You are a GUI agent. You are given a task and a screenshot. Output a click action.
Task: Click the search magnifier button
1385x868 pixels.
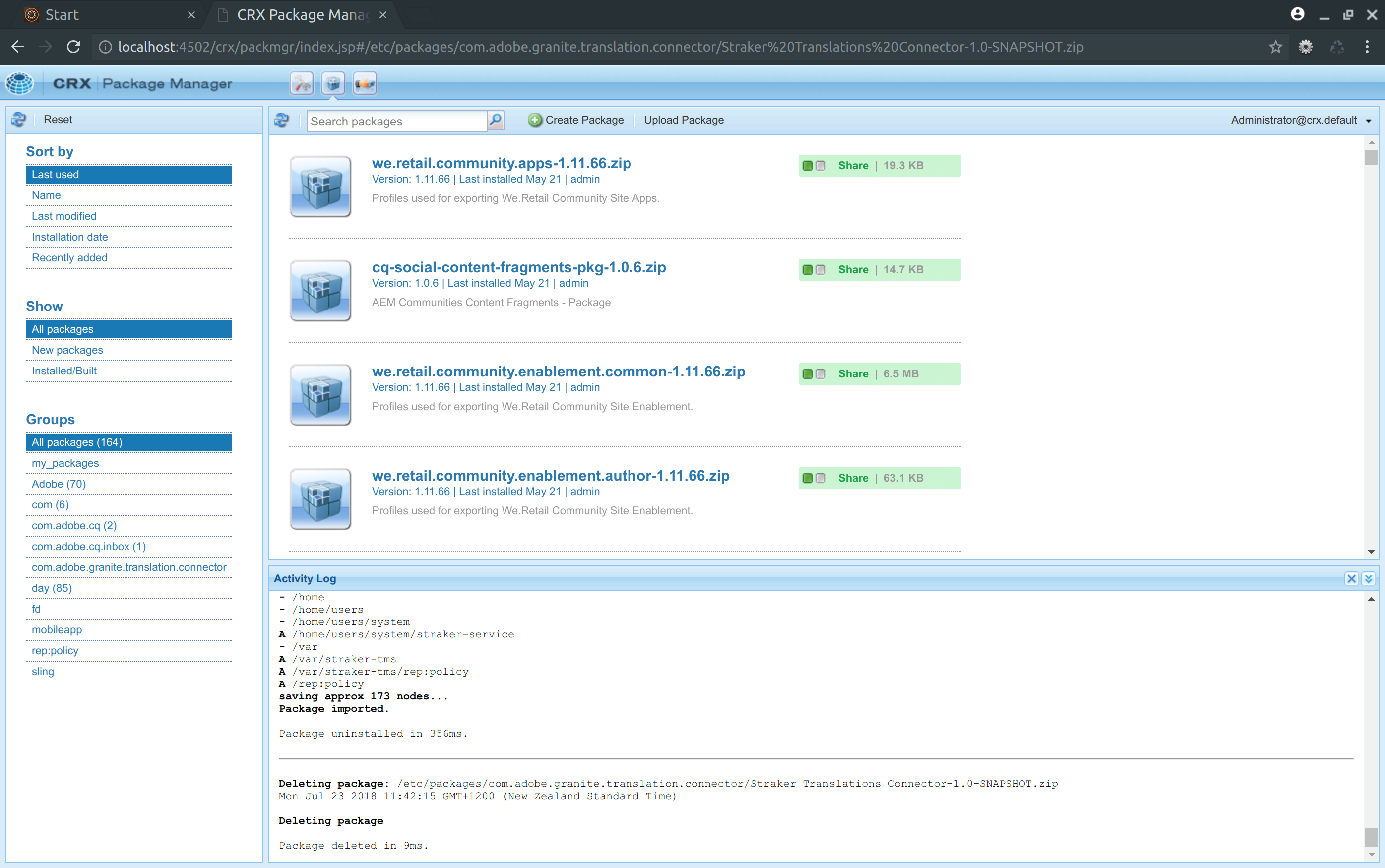tap(496, 121)
